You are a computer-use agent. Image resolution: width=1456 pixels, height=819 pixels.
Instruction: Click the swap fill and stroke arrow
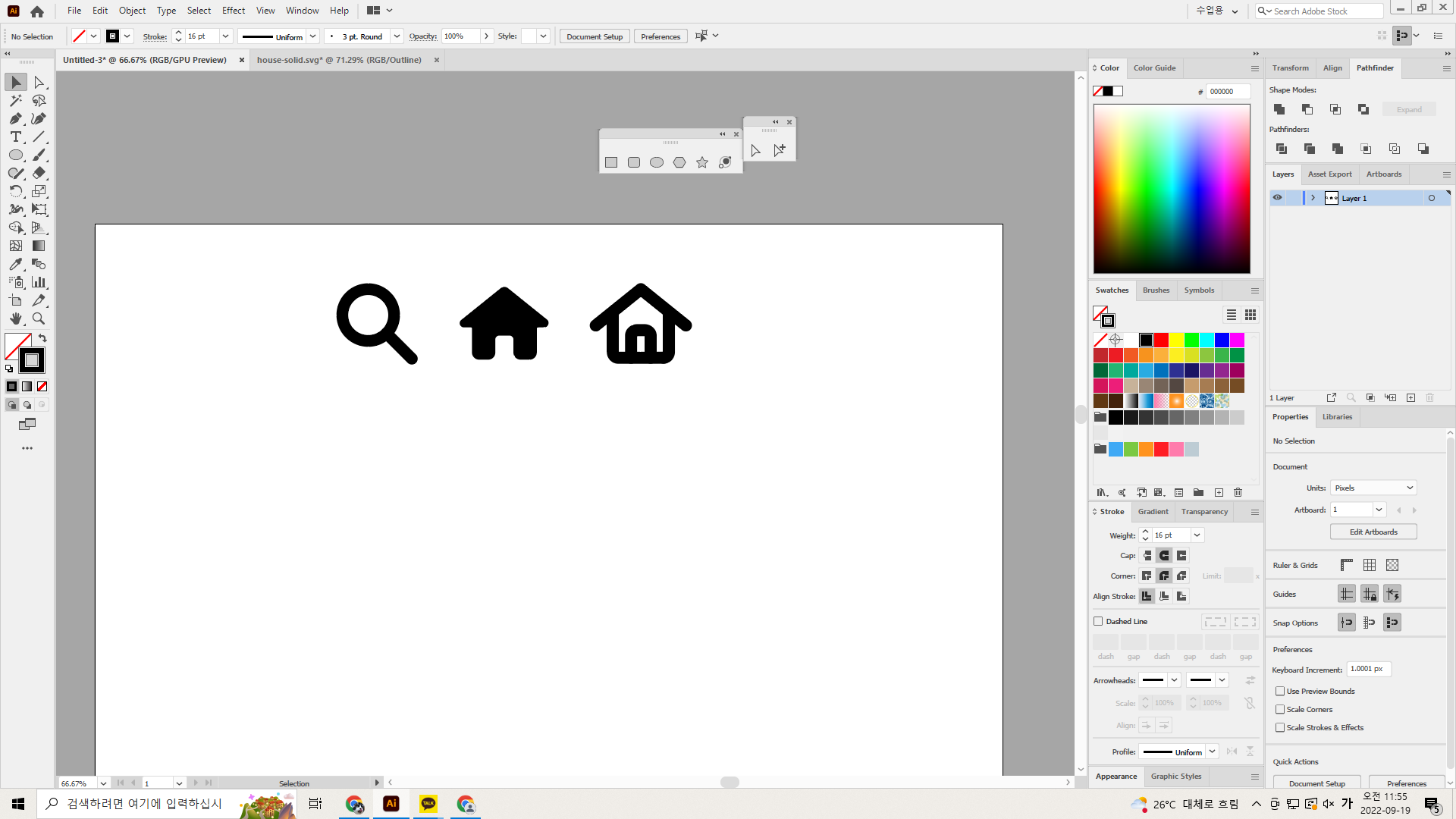click(42, 338)
